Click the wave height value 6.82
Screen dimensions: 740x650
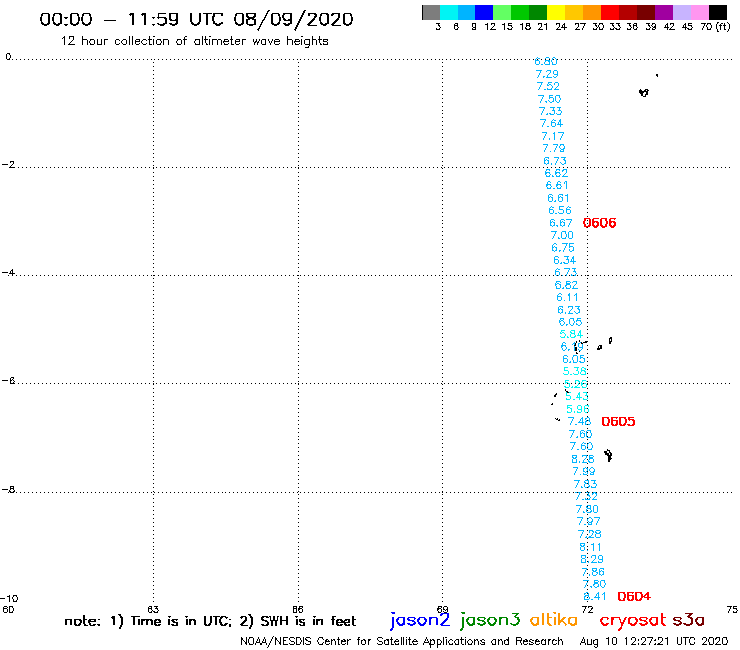pos(566,285)
